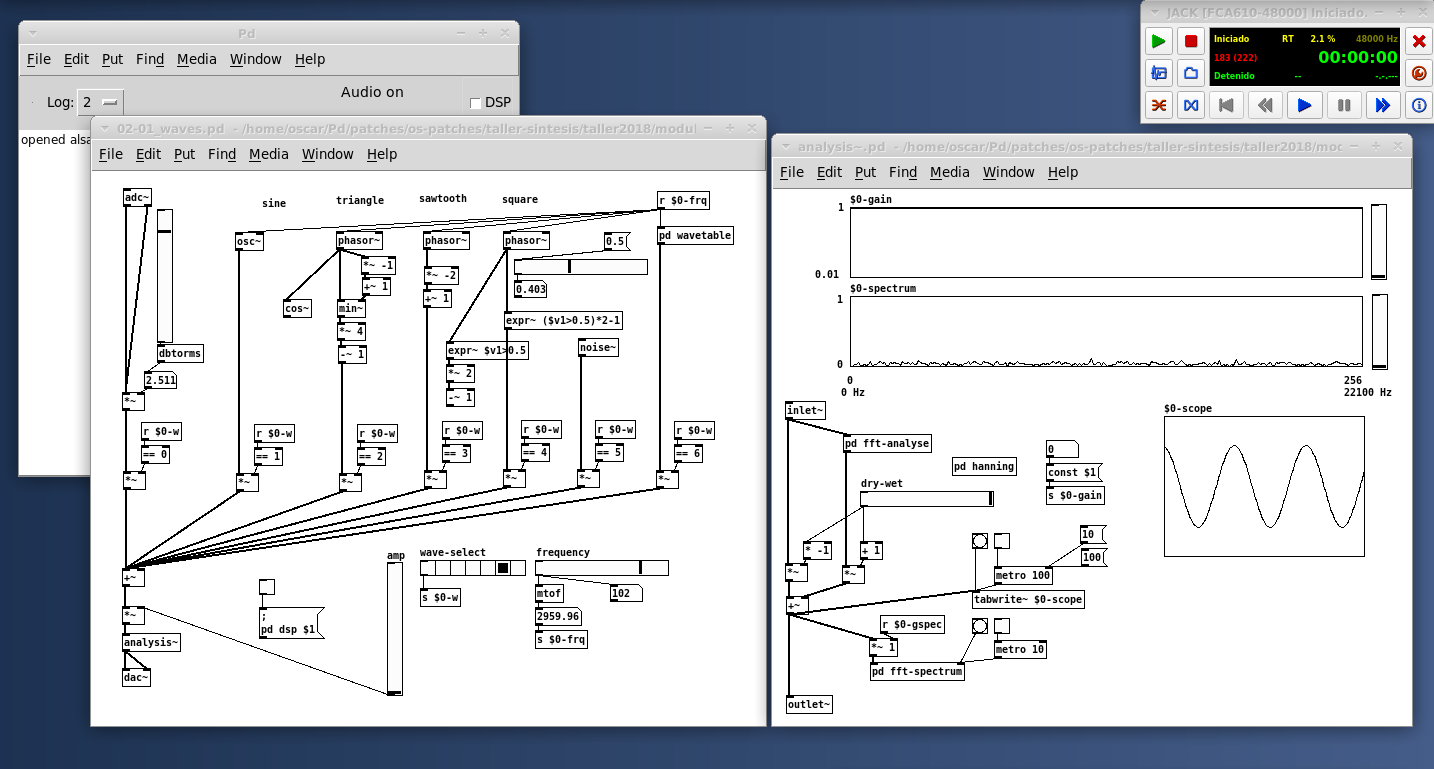1434x769 pixels.
Task: Open the Put menu in analysis~.pd window
Action: 865,172
